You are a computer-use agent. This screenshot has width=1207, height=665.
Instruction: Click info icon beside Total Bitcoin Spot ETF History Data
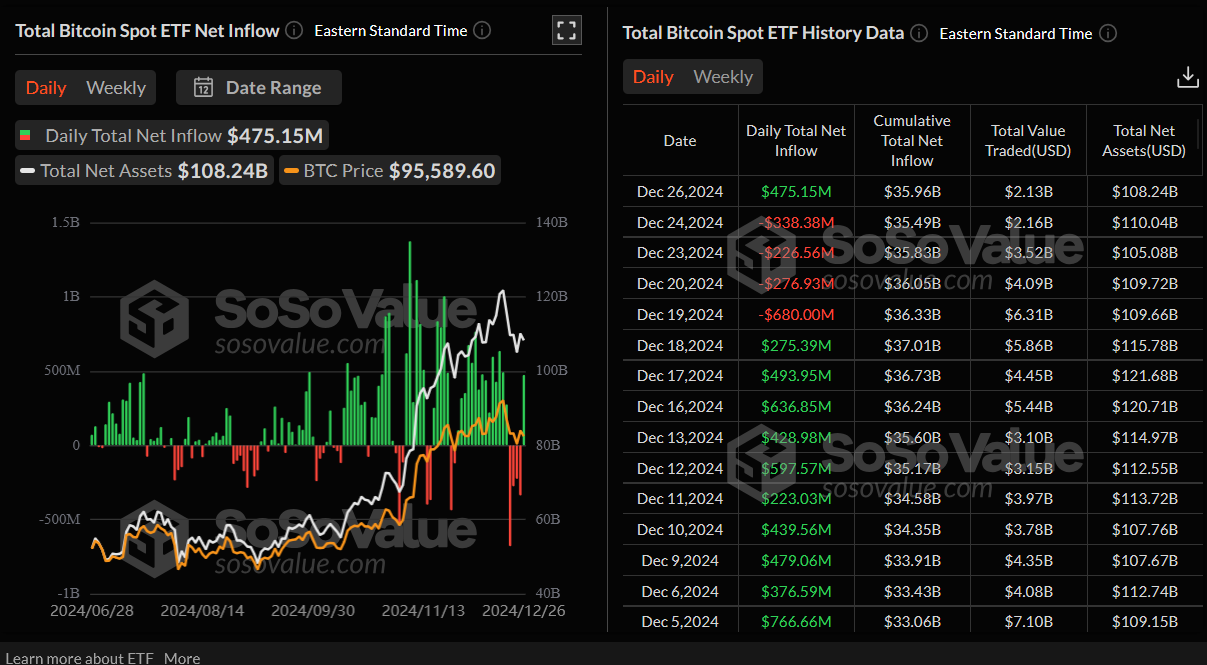click(919, 33)
